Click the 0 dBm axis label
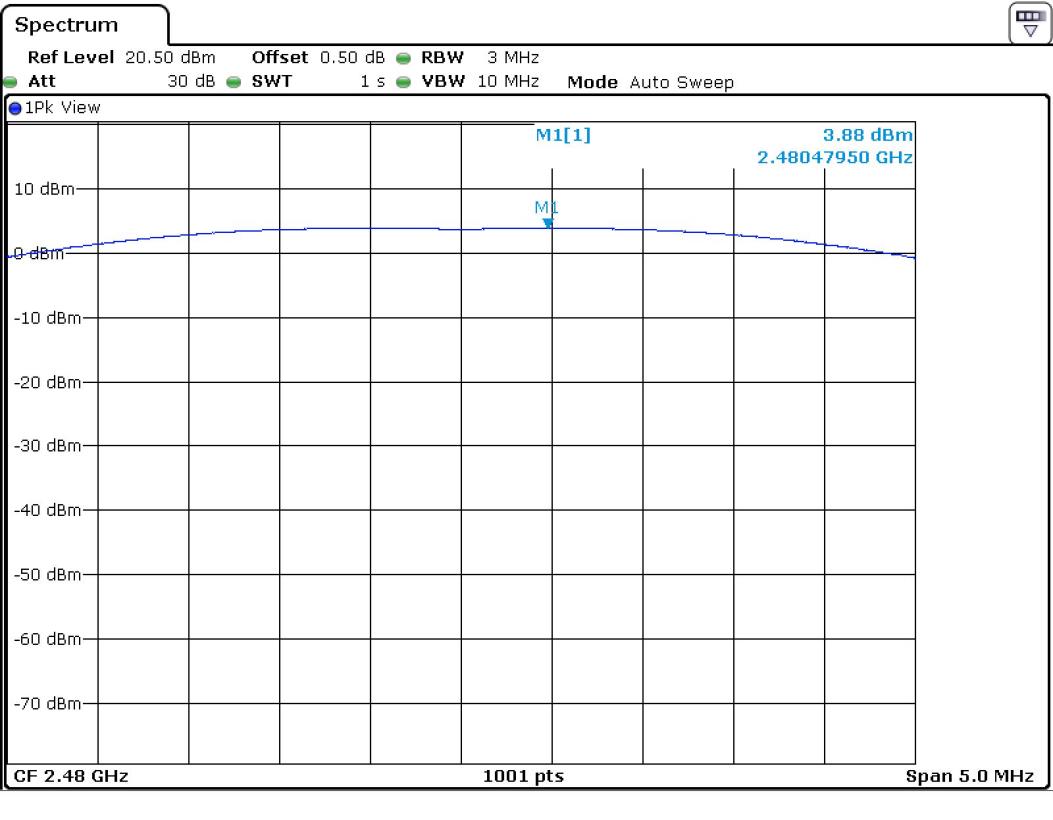This screenshot has height=820, width=1053. (39, 253)
